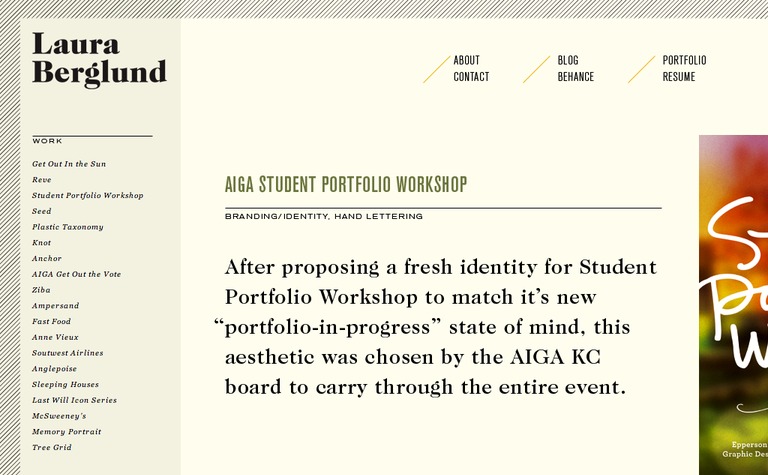Viewport: 768px width, 475px height.
Task: Select the Plastic Taxonomy project
Action: point(68,227)
